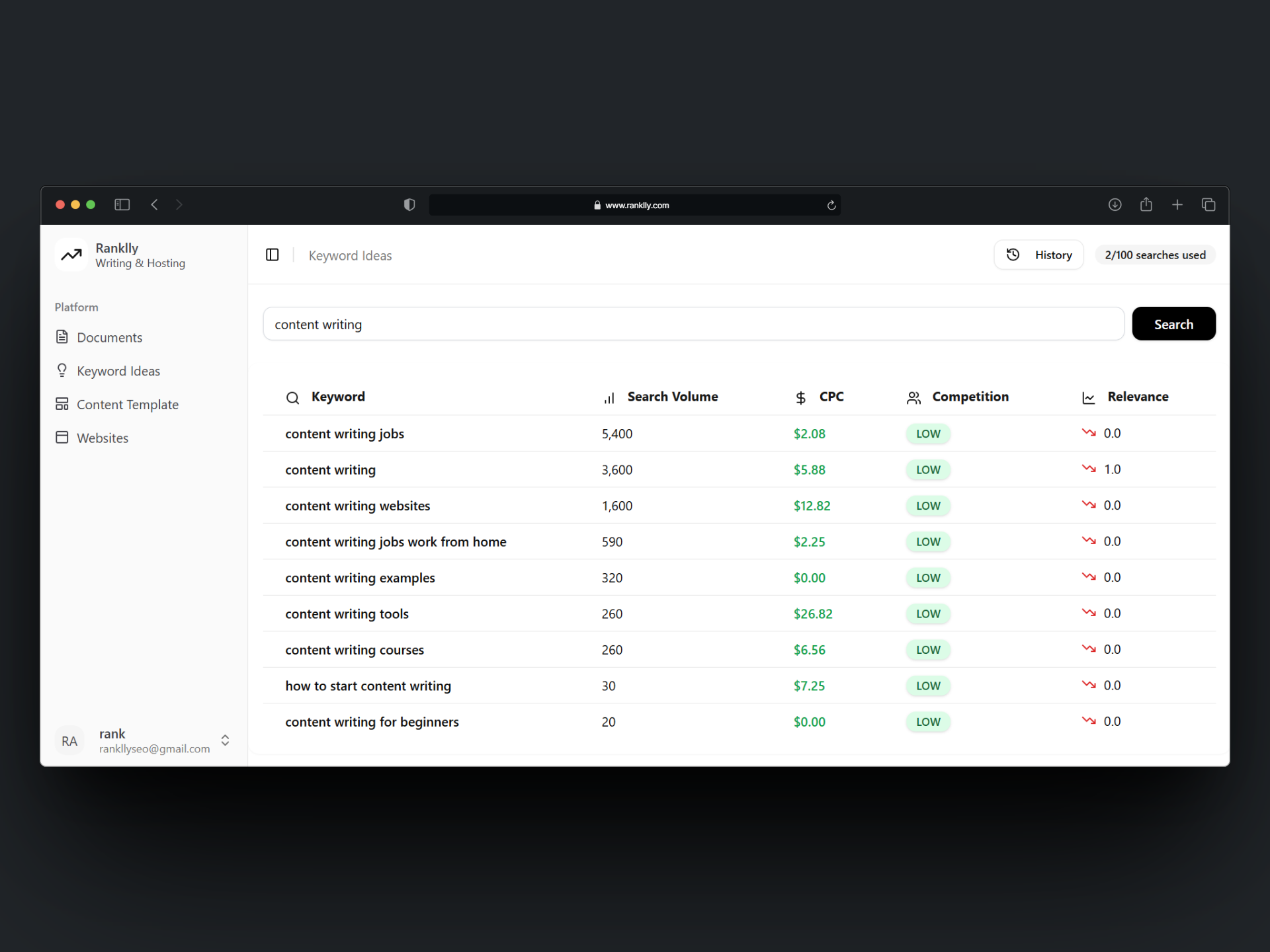Toggle the sidebar collapse control
1270x952 pixels.
click(x=272, y=255)
